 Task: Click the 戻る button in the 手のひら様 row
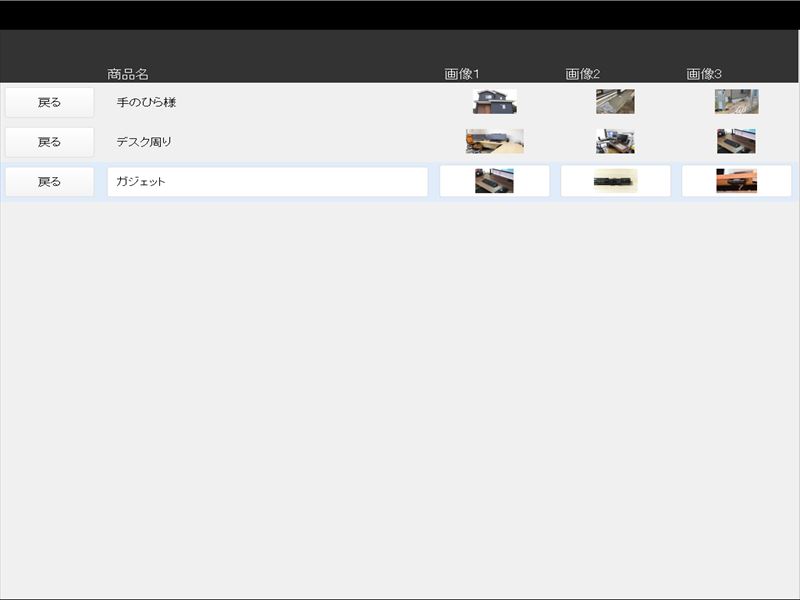pyautogui.click(x=49, y=102)
